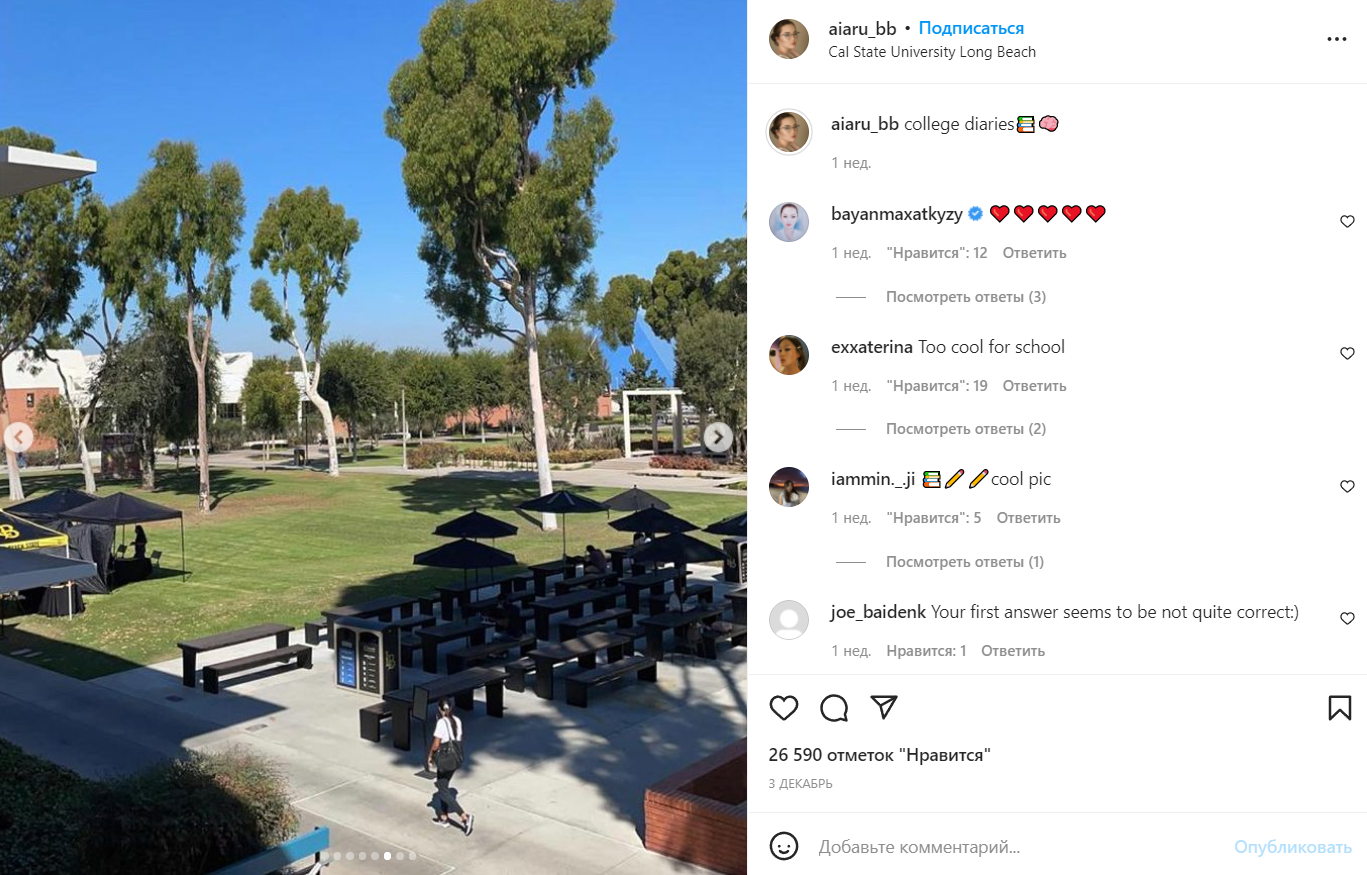Go to next photo using right arrow

pos(718,437)
